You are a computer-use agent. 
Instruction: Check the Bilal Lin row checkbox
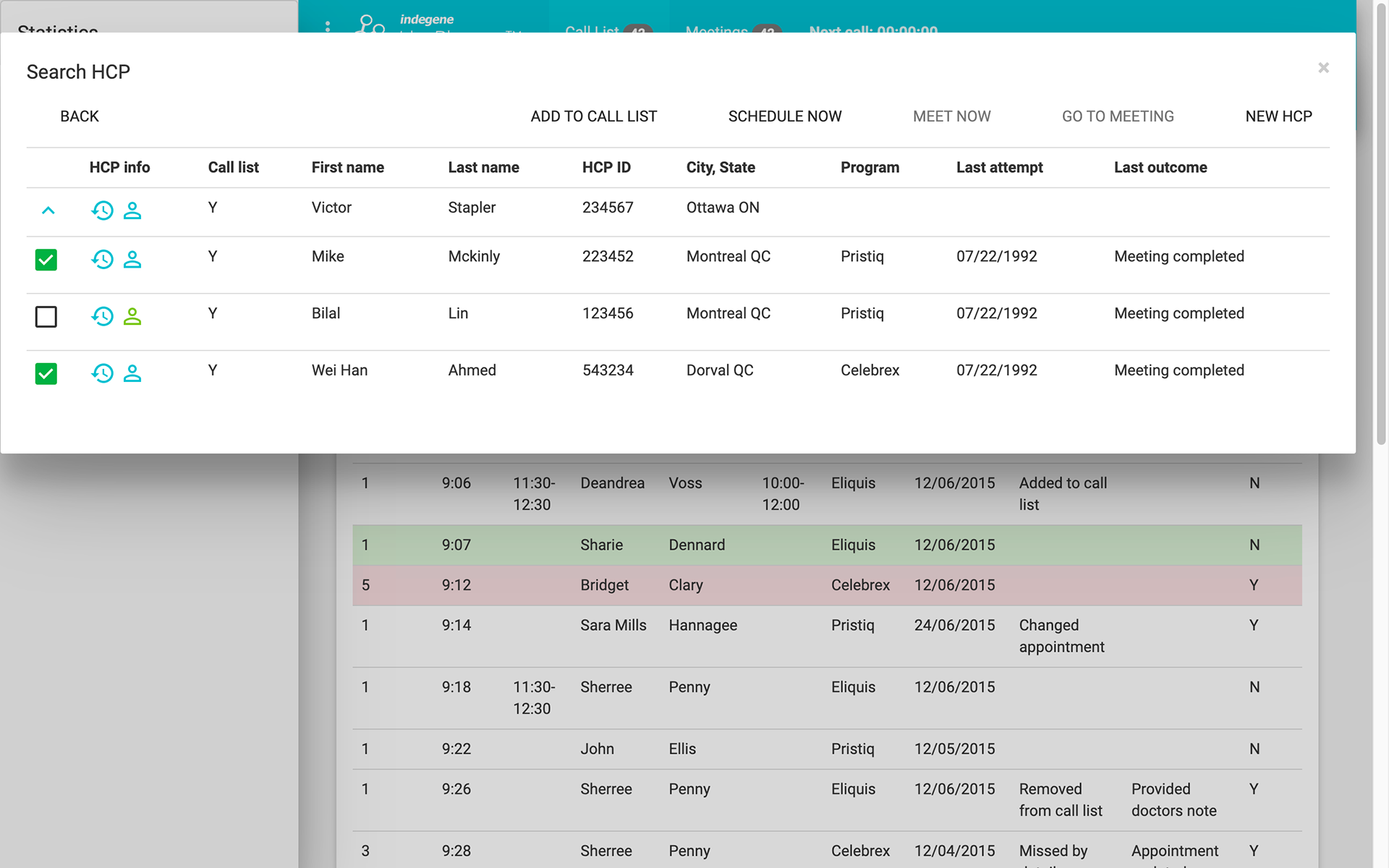point(46,317)
